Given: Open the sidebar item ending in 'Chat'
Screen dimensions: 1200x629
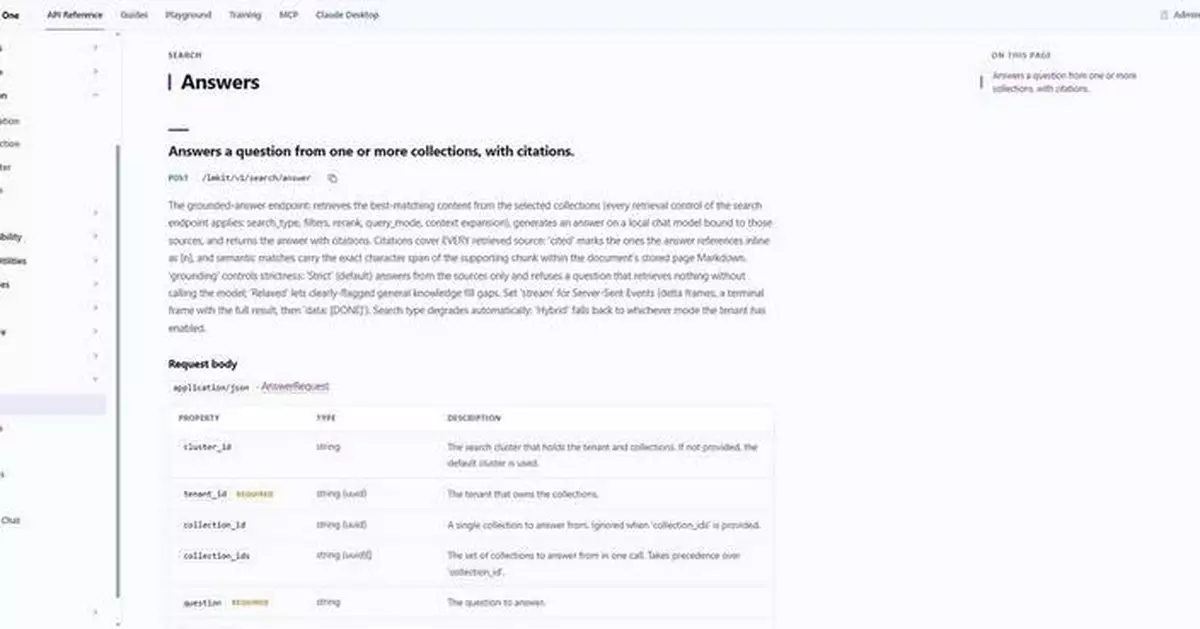Looking at the screenshot, I should pos(11,520).
